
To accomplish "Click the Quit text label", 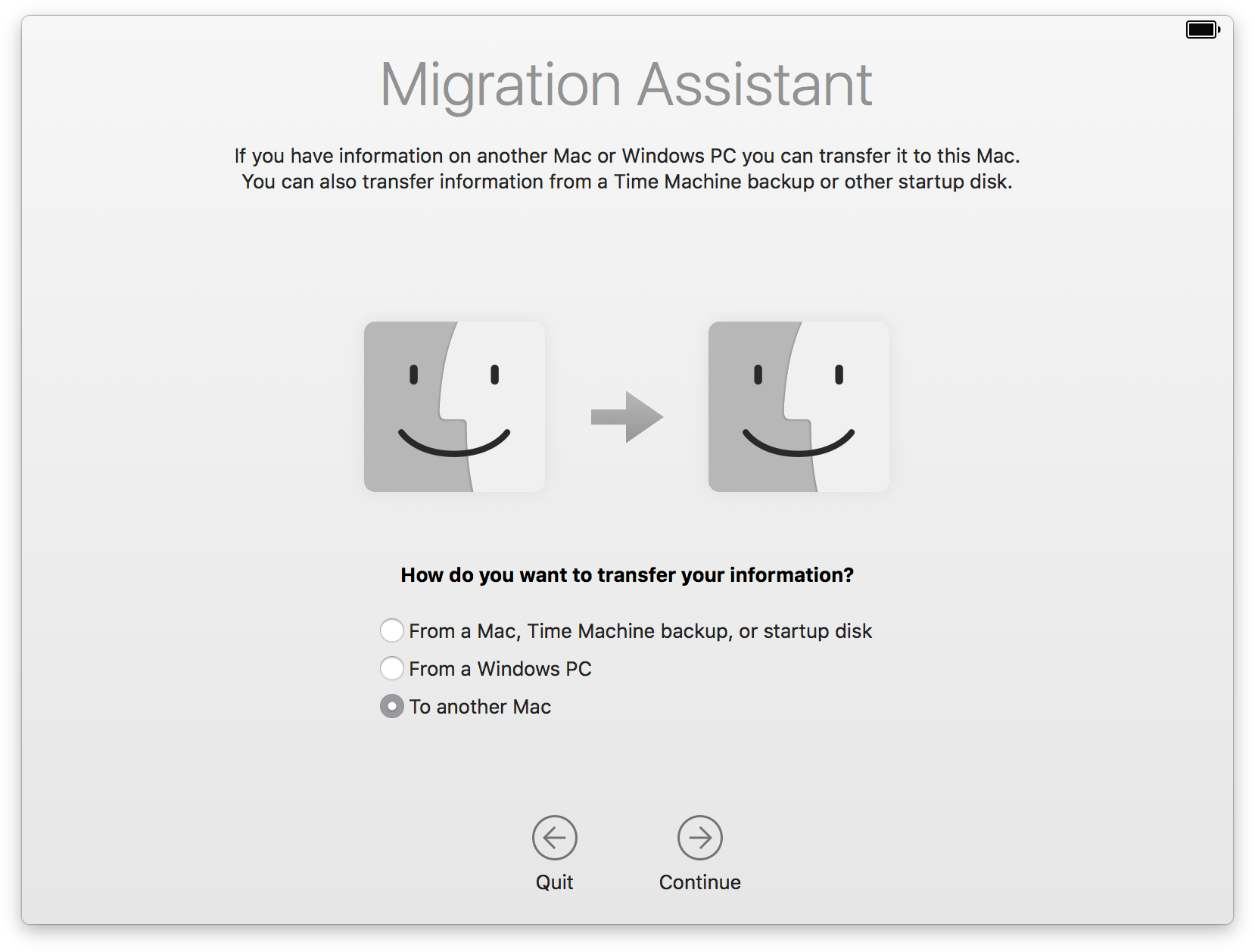I will point(555,882).
